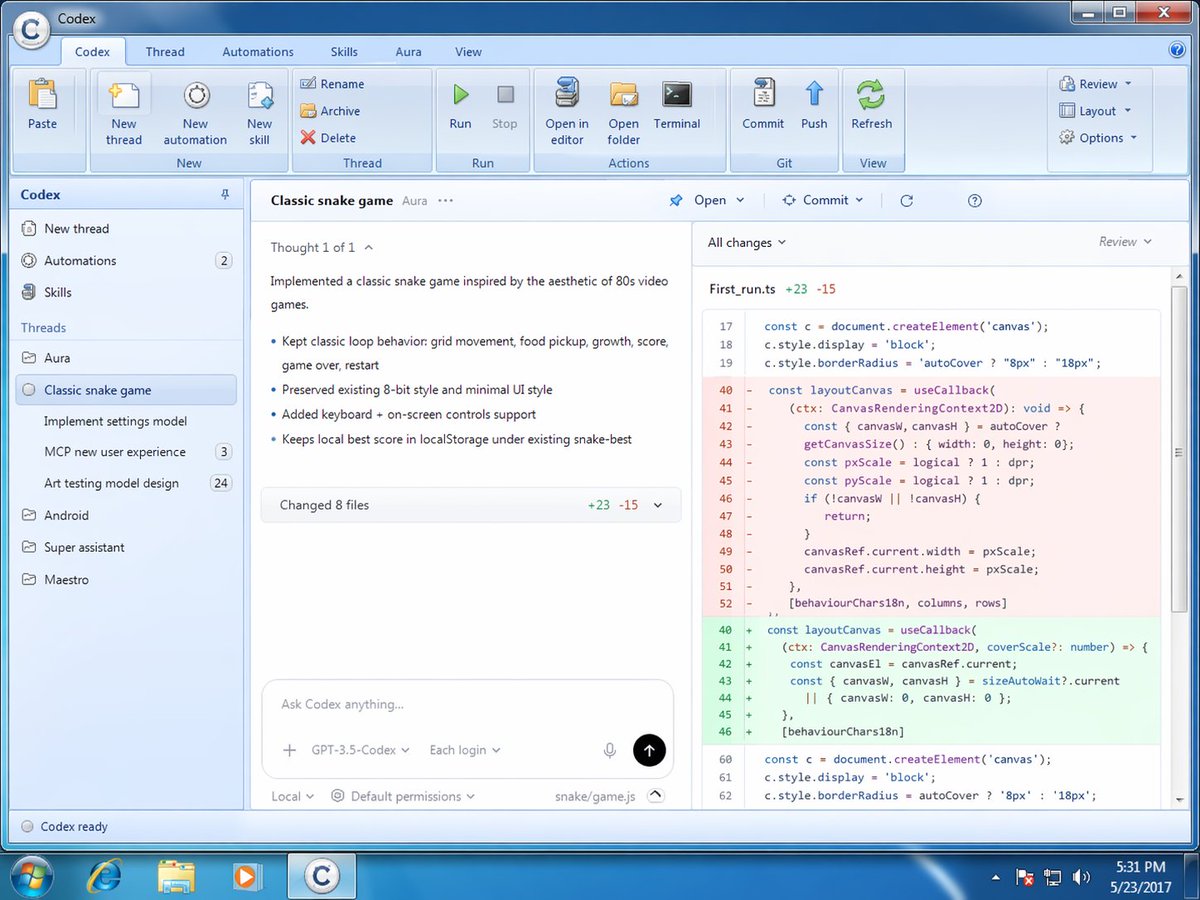Image resolution: width=1200 pixels, height=900 pixels.
Task: Click the help question mark in thread header
Action: click(x=975, y=200)
